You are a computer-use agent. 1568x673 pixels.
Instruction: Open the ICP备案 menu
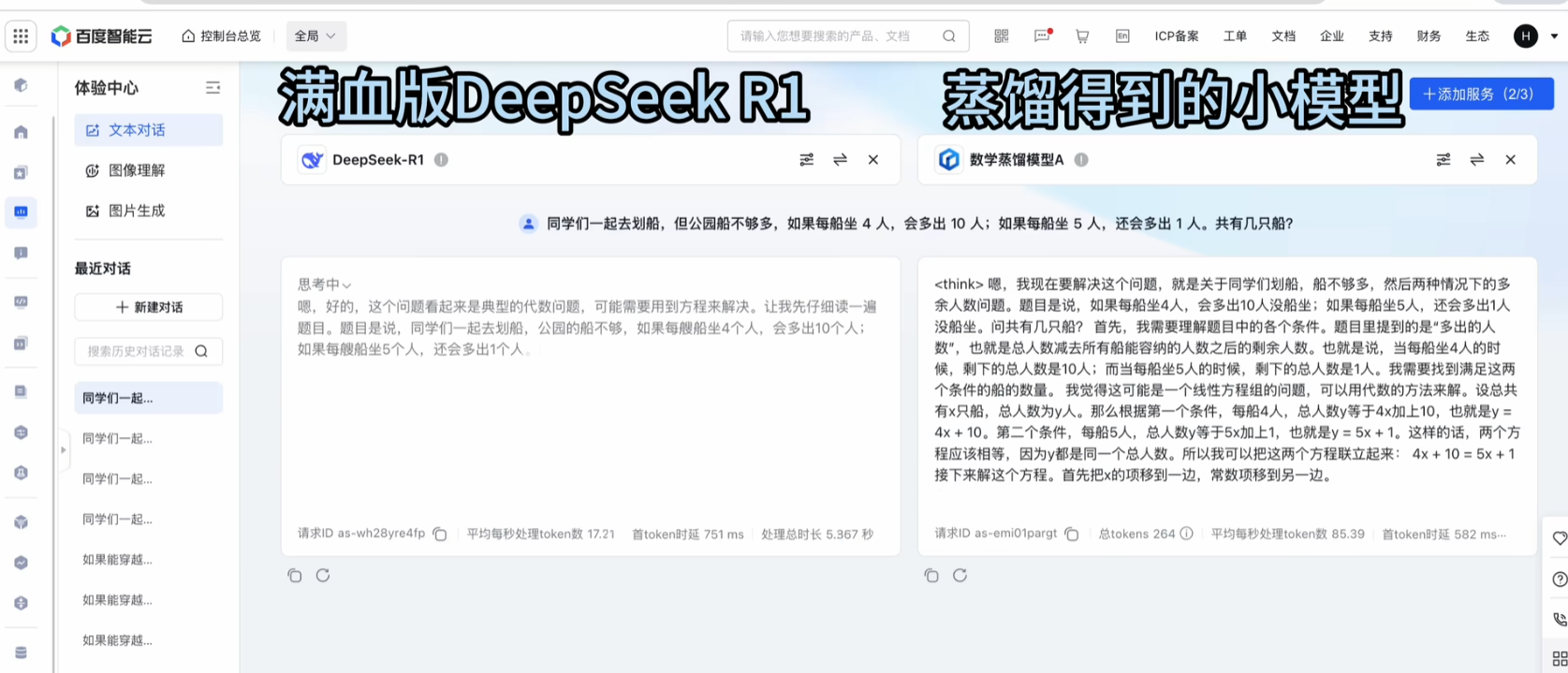coord(1177,36)
